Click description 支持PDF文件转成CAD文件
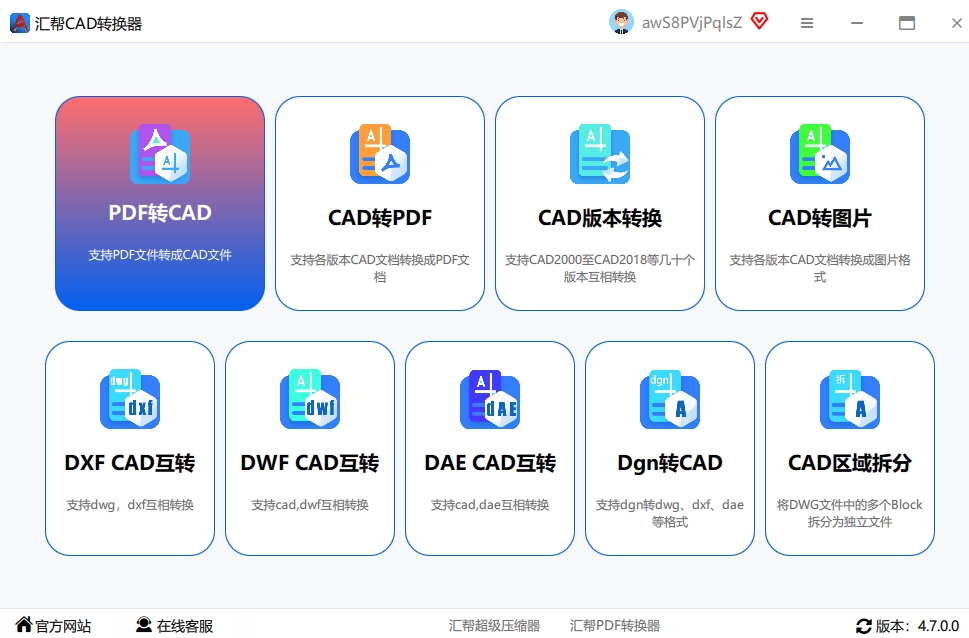 (160, 255)
